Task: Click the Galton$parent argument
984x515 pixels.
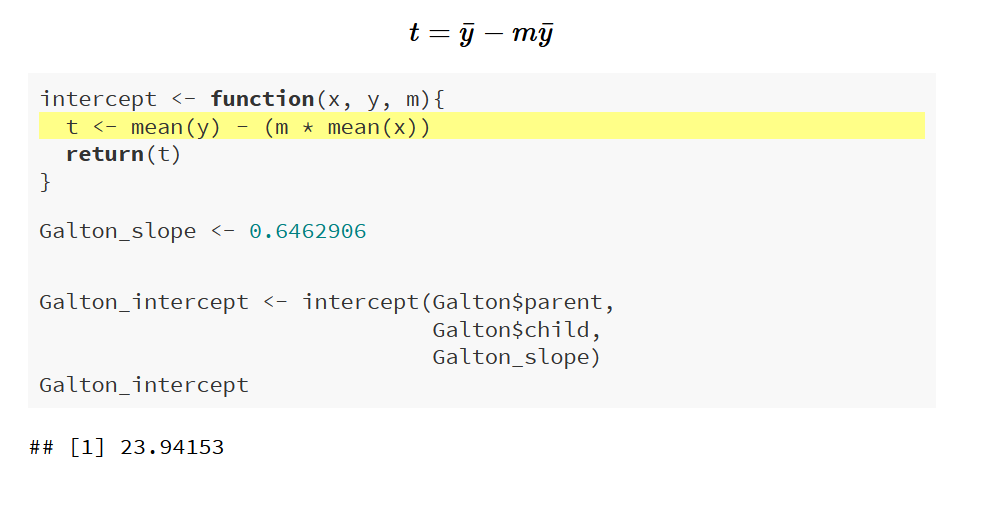Action: tap(517, 302)
